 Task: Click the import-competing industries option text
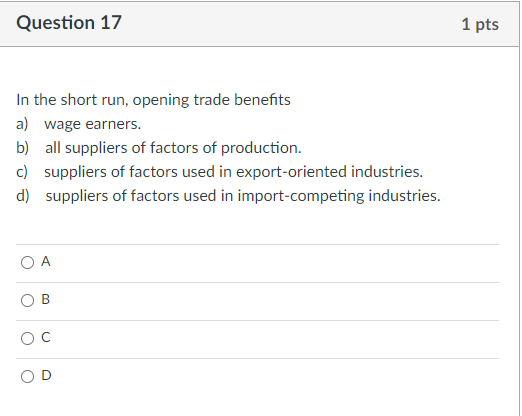coord(243,196)
